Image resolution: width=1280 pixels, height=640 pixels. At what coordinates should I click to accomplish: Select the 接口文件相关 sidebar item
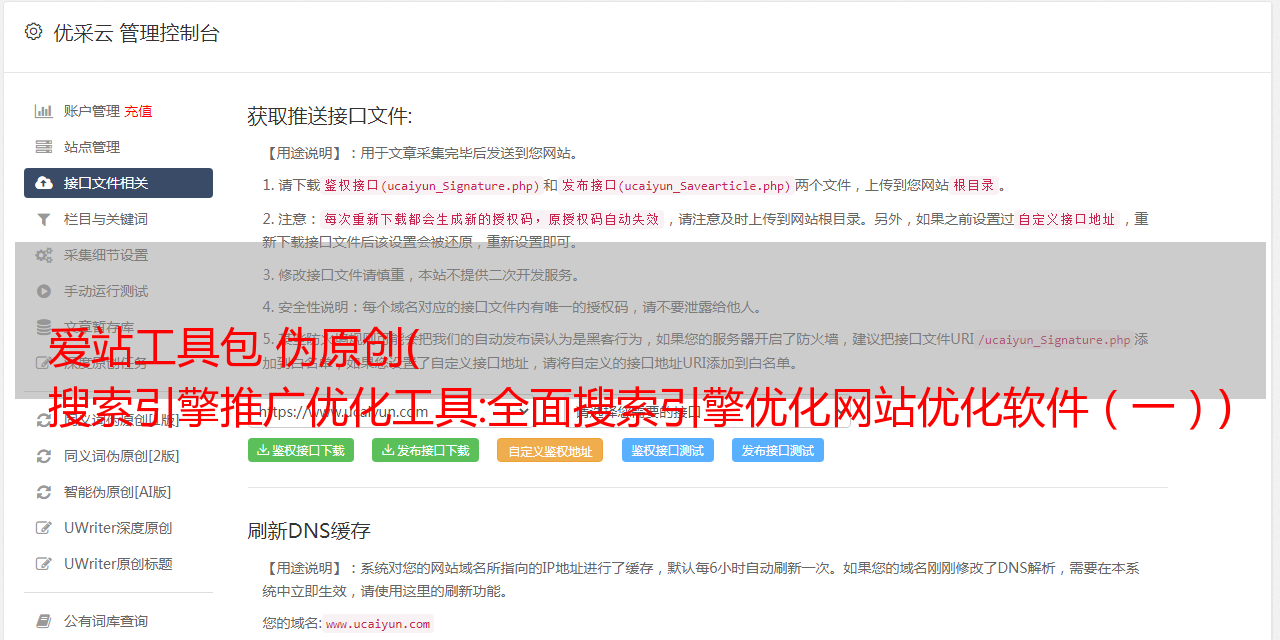tap(118, 183)
